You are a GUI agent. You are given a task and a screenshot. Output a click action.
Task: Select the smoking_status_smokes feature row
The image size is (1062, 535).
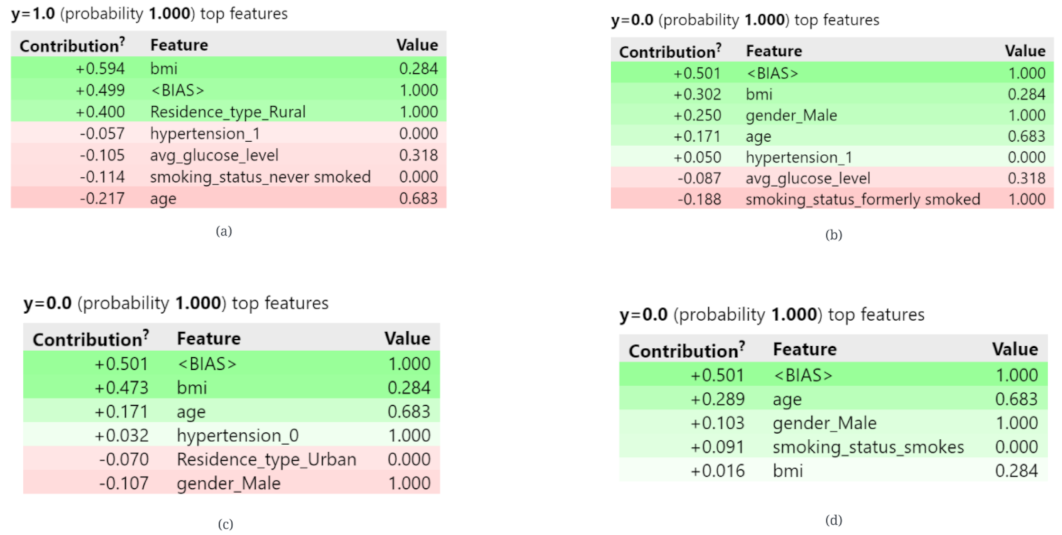(x=868, y=447)
